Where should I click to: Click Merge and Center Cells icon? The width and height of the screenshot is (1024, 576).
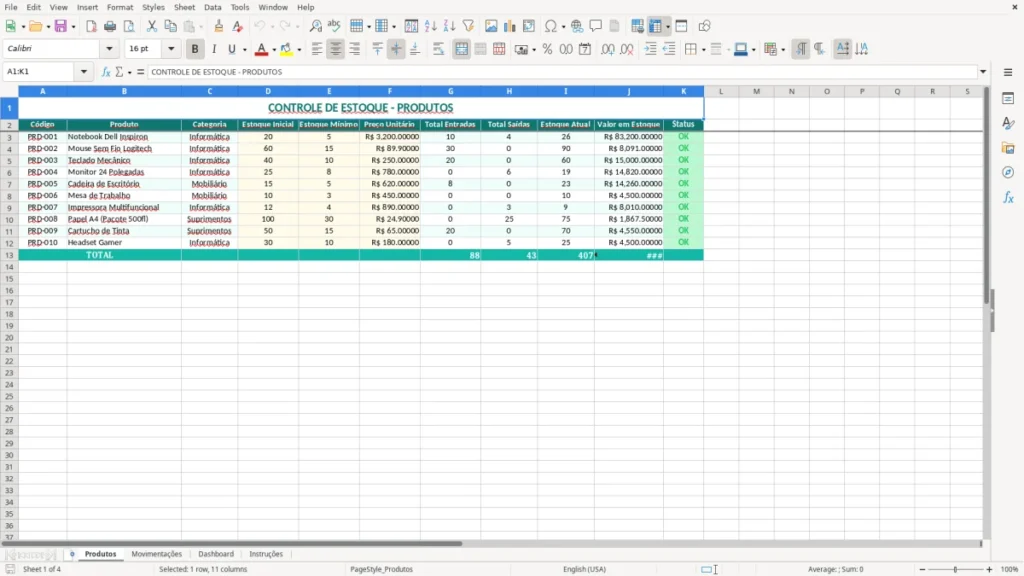461,49
